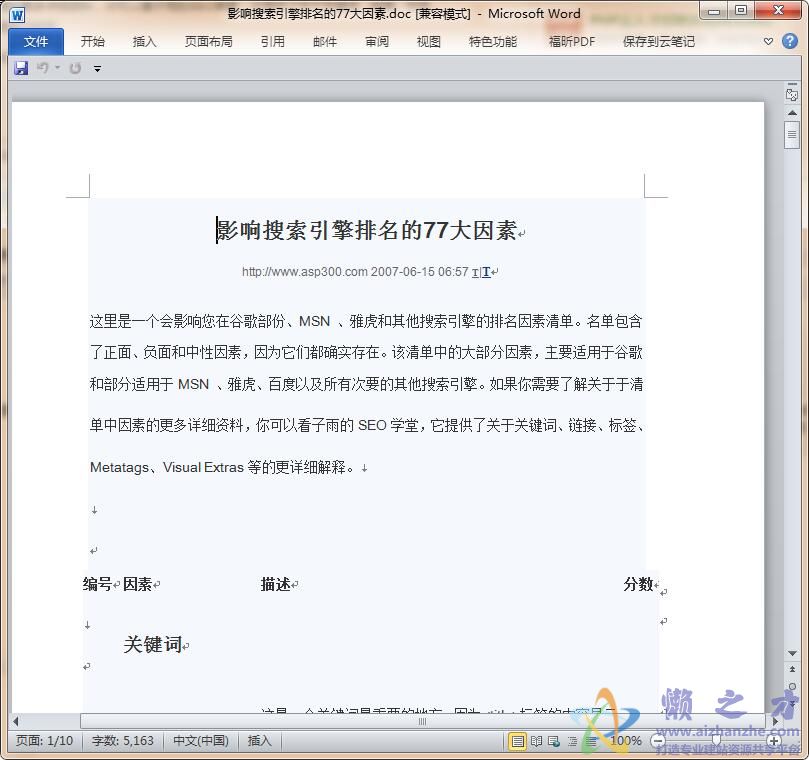Click the Redo icon on Quick Access Toolbar
The width and height of the screenshot is (809, 760).
[x=74, y=67]
